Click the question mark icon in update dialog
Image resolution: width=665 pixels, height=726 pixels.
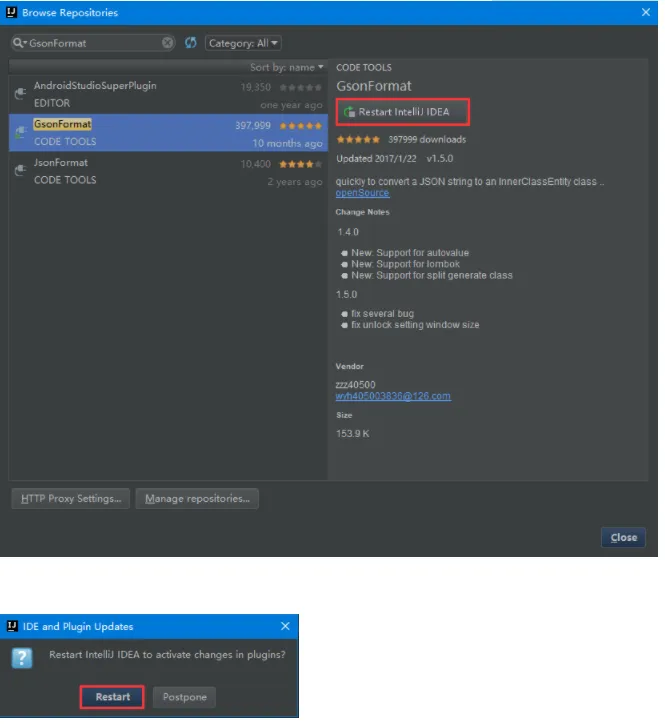click(22, 658)
